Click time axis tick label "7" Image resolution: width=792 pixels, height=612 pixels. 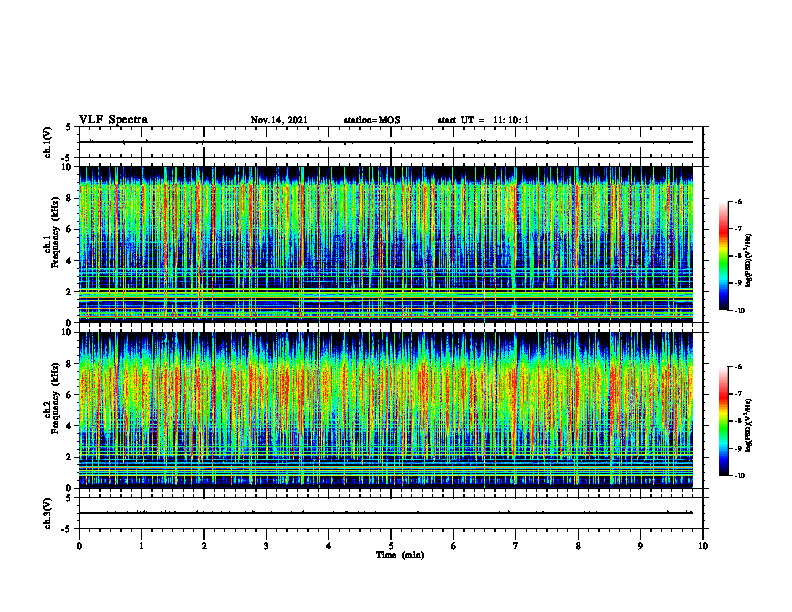pos(516,546)
